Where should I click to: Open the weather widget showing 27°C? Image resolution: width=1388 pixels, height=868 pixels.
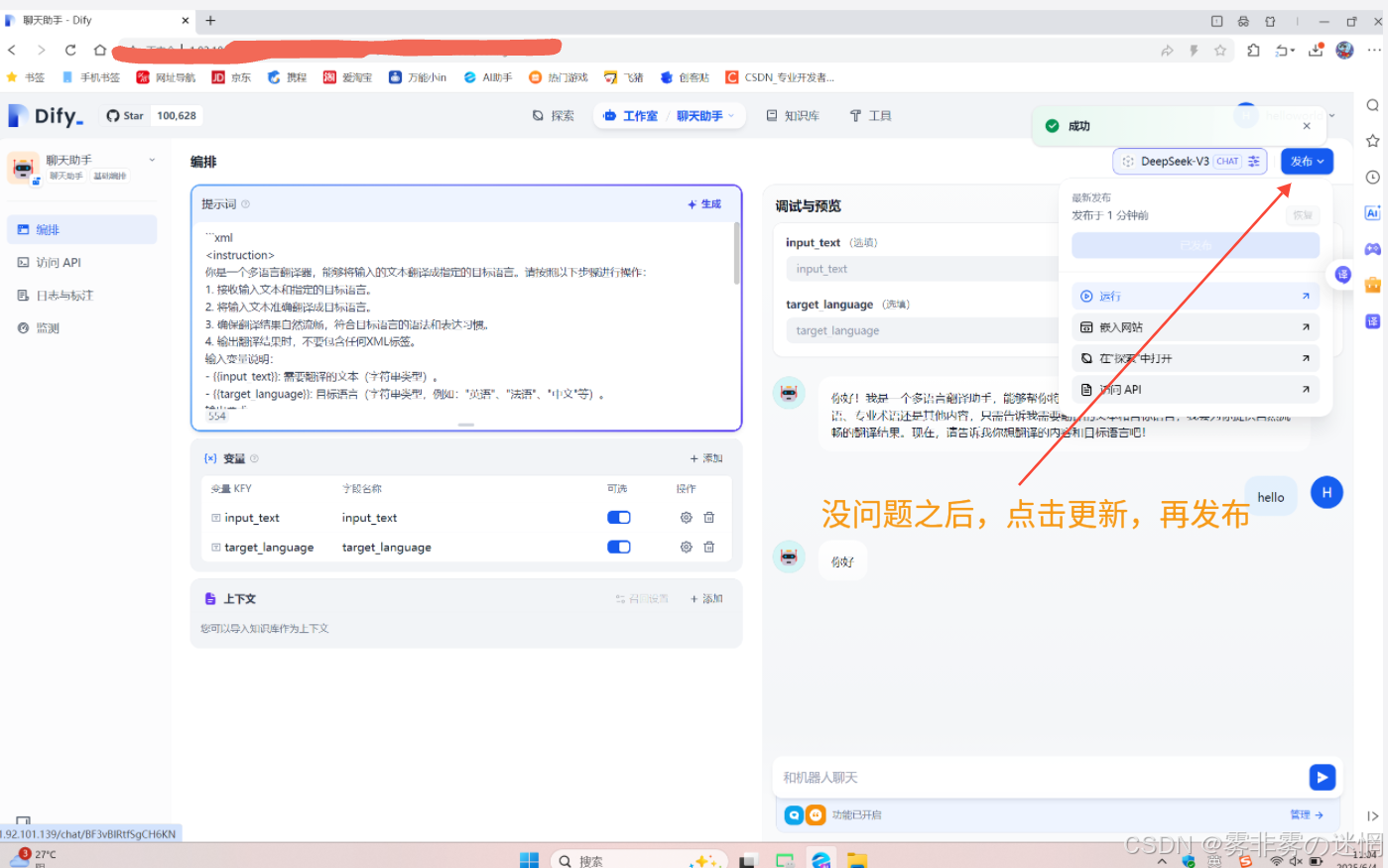(33, 857)
